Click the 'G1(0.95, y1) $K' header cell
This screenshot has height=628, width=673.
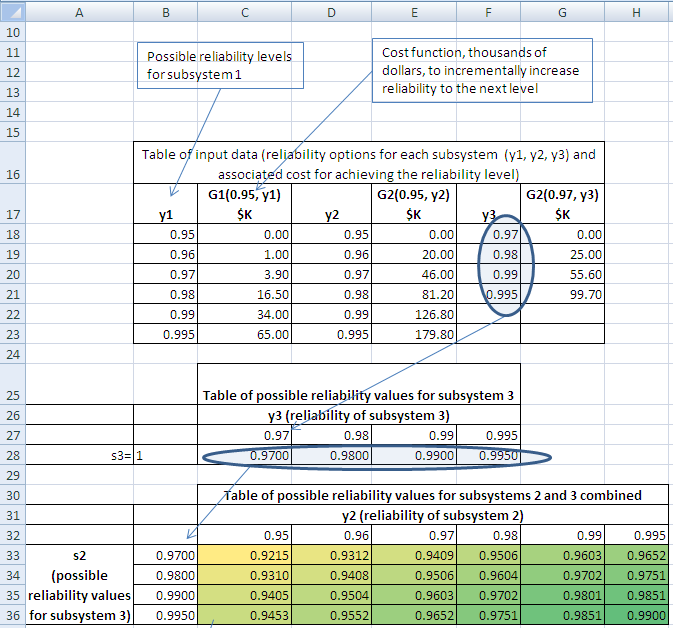point(245,204)
